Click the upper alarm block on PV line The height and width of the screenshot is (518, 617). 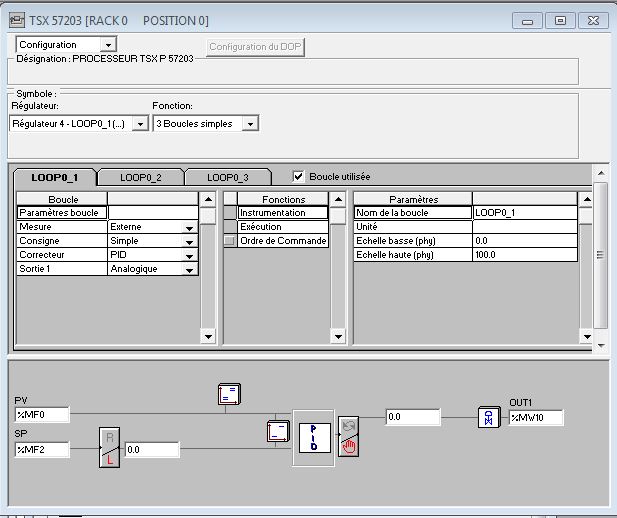pos(228,394)
